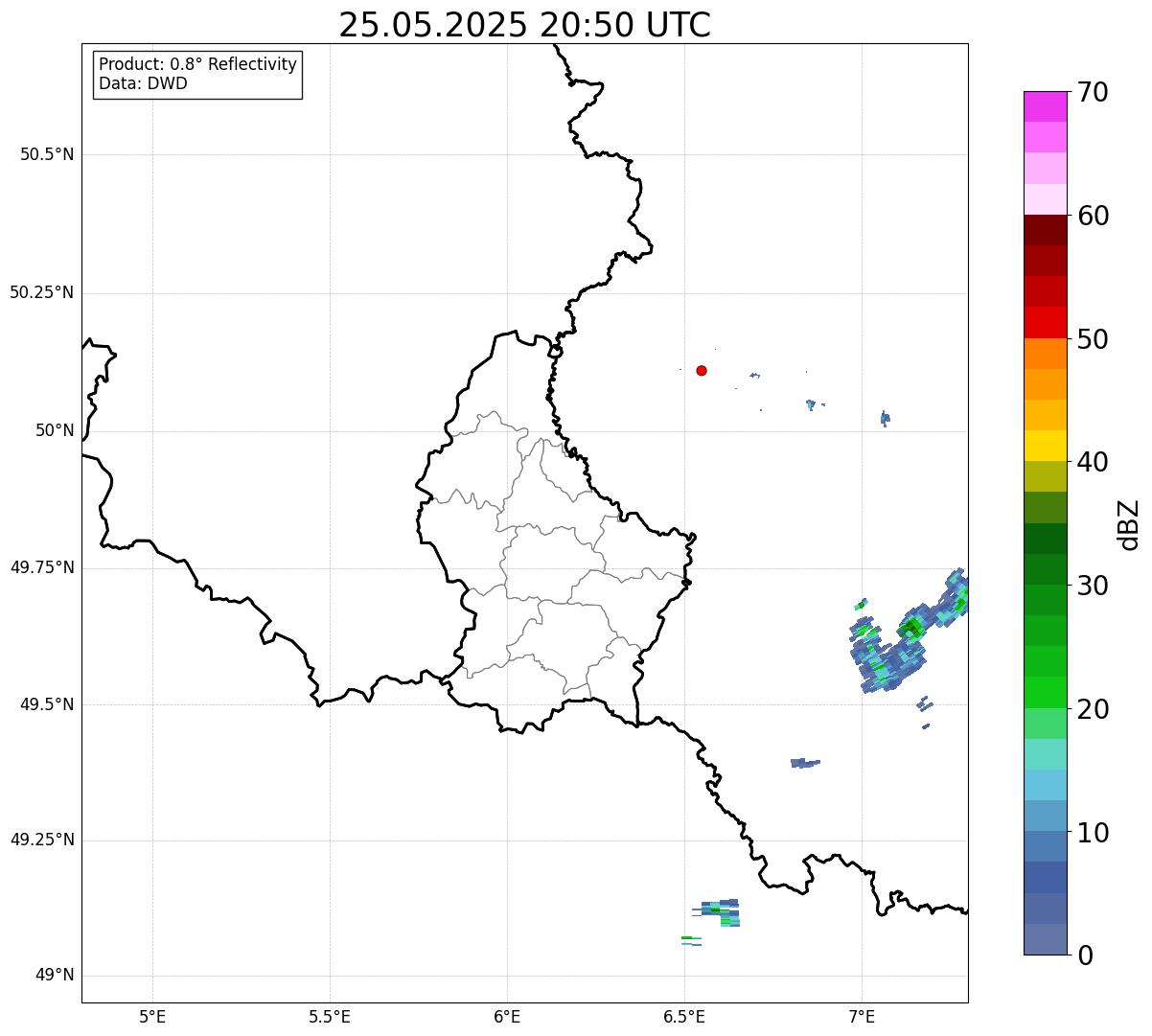Click the colorbar tick label 0
This screenshot has height=1036, width=1152.
[x=1085, y=955]
